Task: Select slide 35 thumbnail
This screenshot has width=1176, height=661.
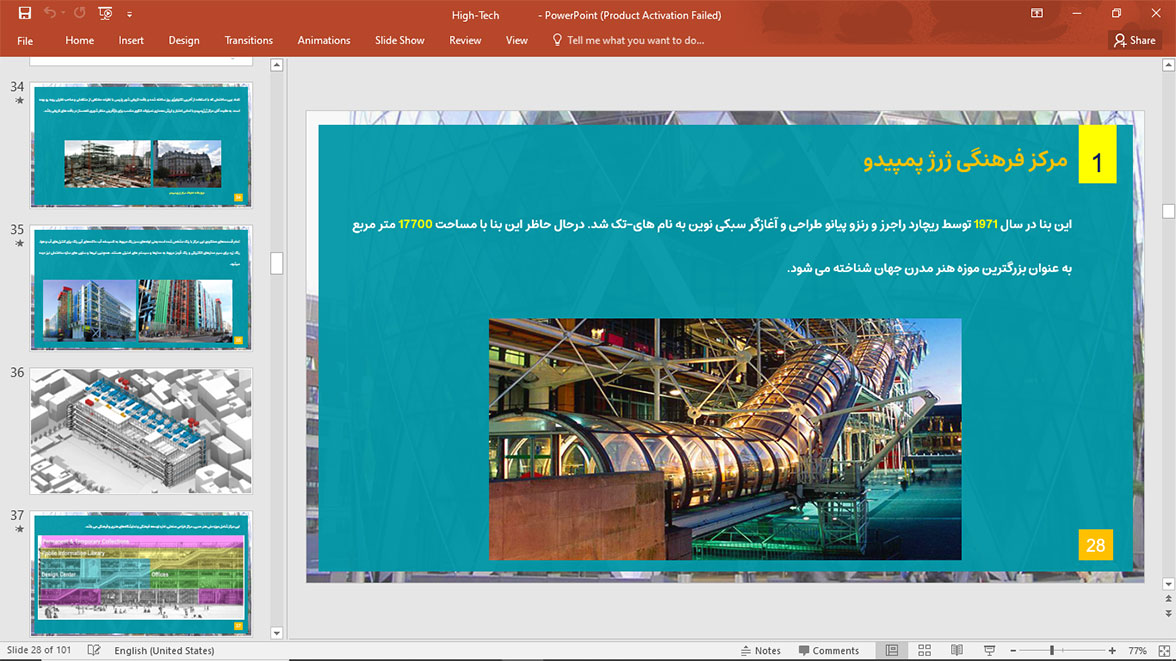Action: tap(141, 288)
